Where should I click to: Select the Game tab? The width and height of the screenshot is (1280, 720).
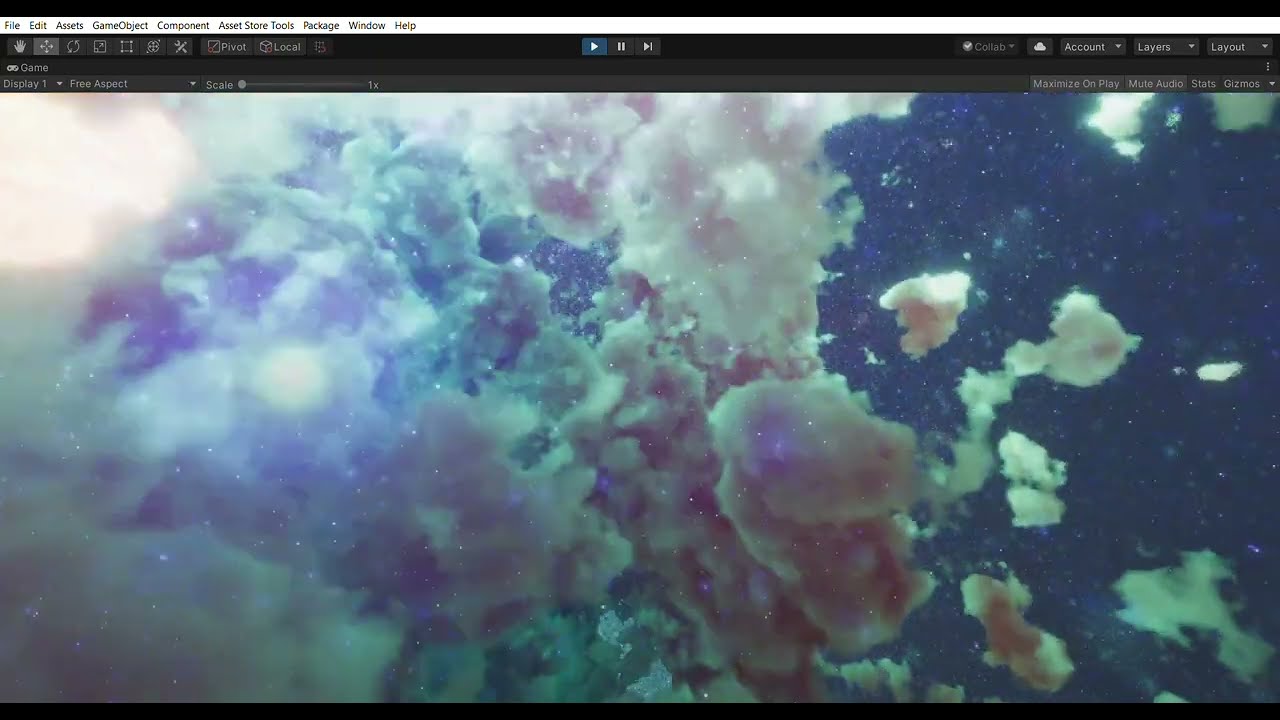pyautogui.click(x=28, y=68)
